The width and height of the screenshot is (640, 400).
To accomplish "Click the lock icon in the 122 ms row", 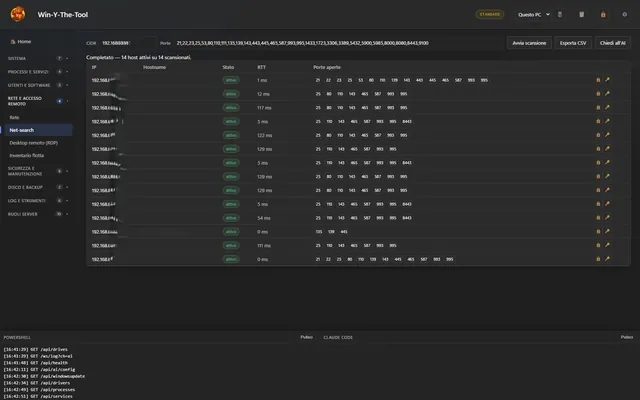I will (598, 135).
